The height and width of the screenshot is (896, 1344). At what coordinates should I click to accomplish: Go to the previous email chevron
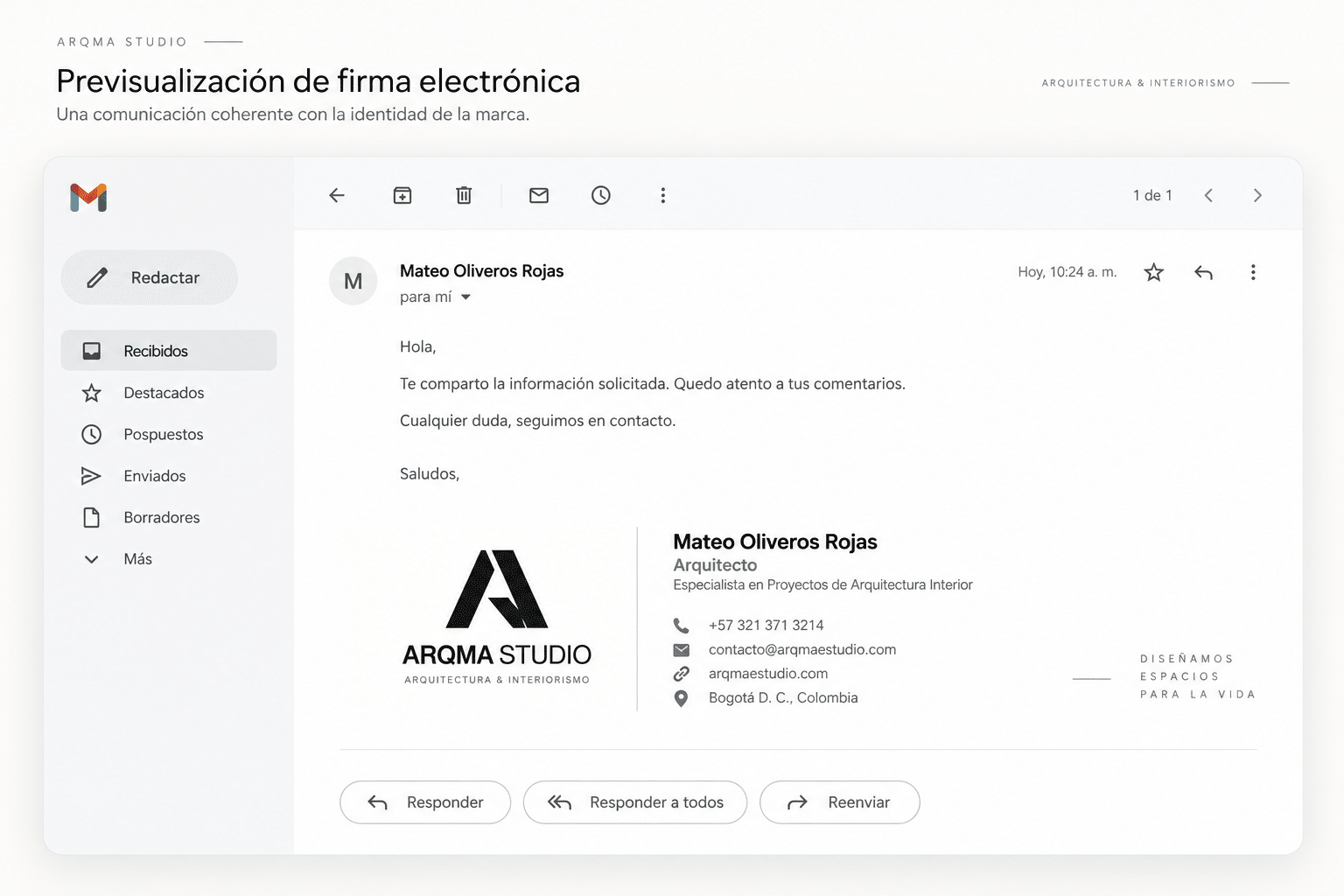click(x=1208, y=195)
